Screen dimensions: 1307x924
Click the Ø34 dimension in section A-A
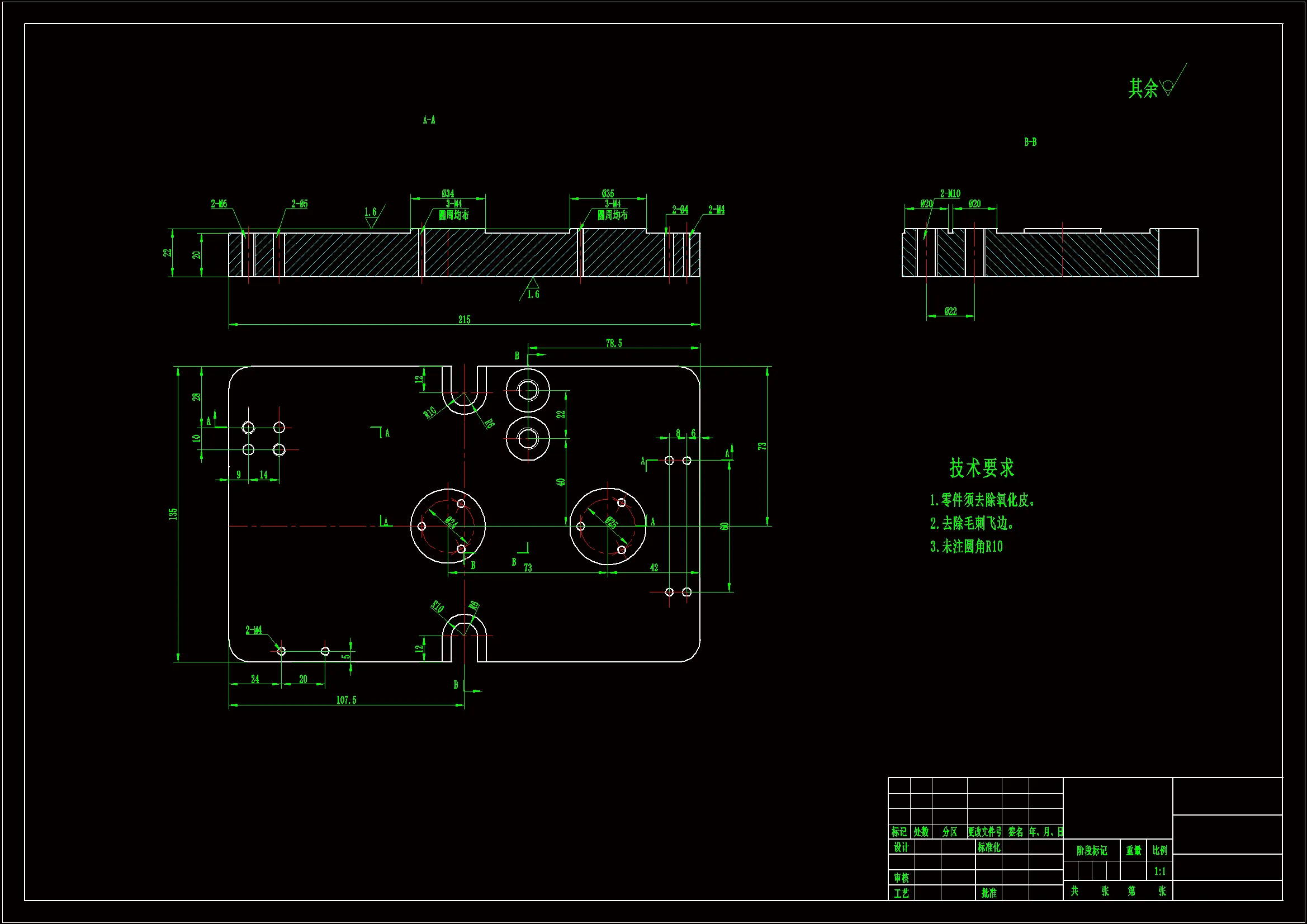447,193
